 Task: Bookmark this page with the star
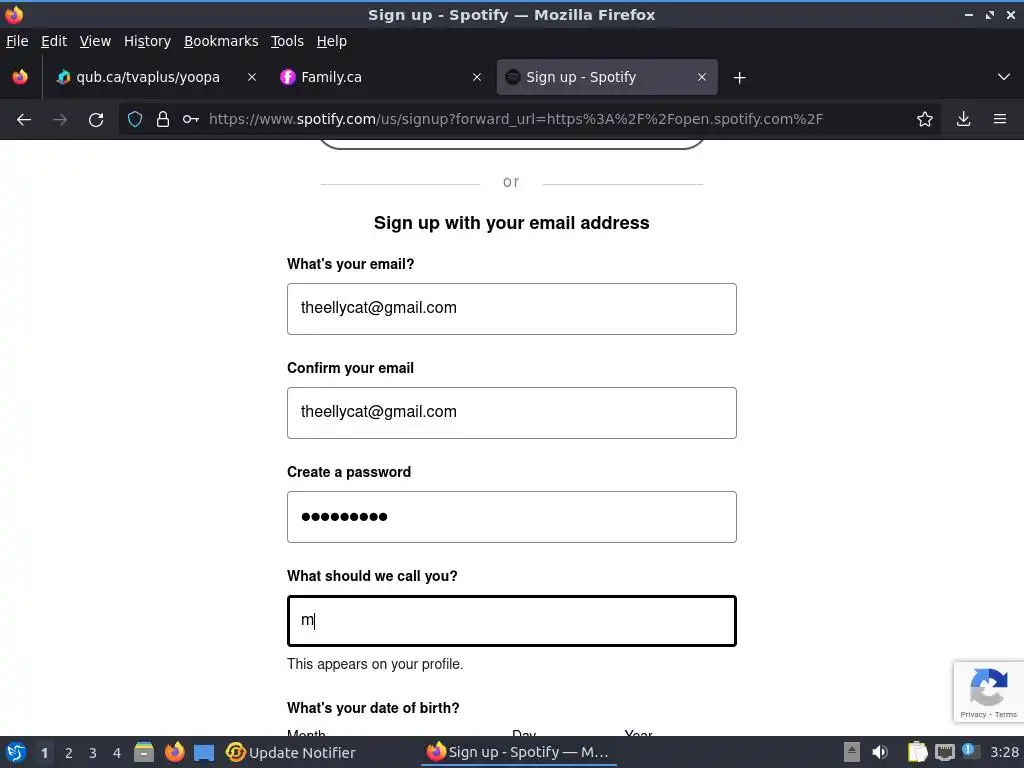click(925, 119)
